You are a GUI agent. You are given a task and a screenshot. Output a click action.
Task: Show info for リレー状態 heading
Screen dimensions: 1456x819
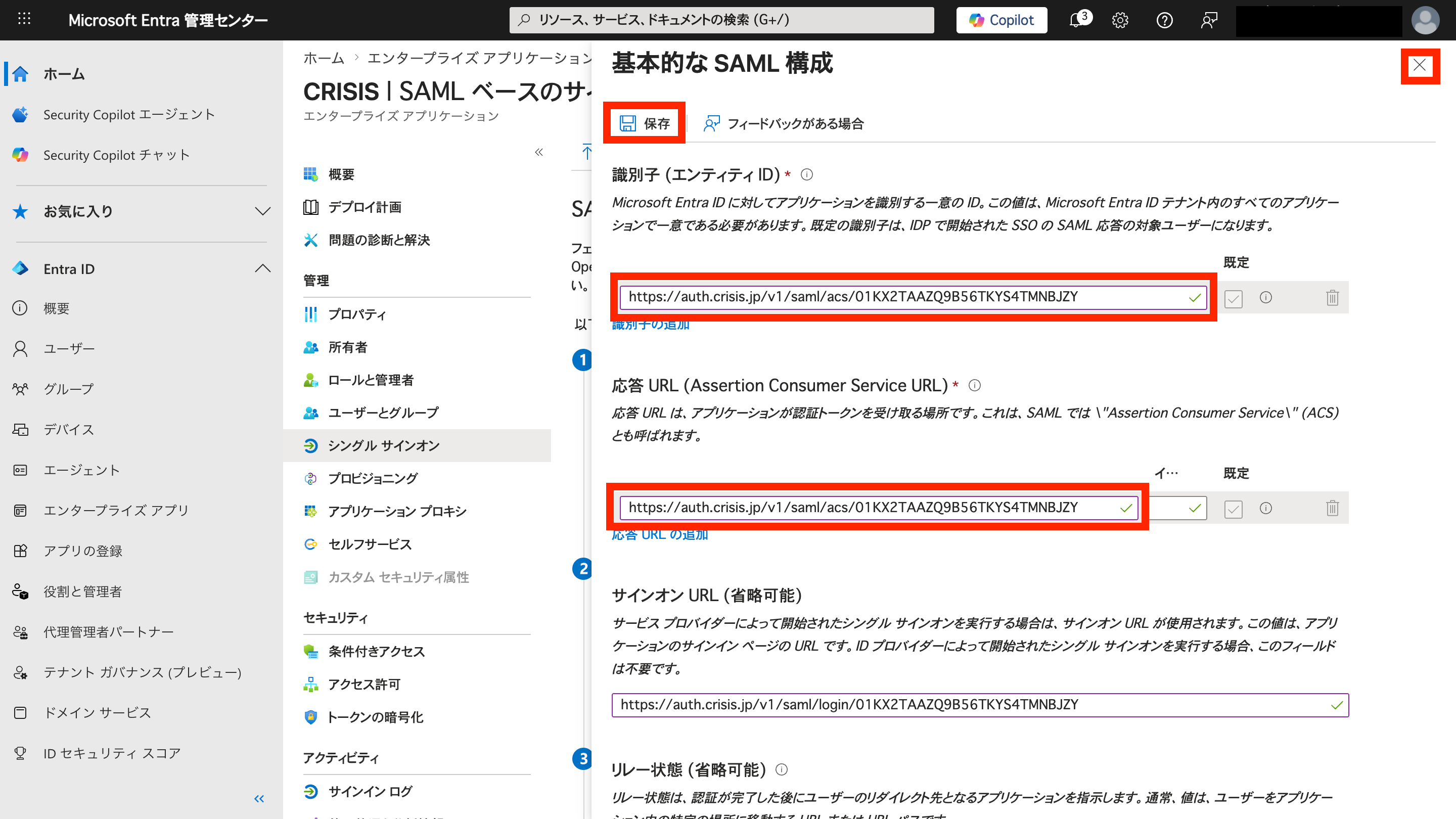(x=781, y=769)
